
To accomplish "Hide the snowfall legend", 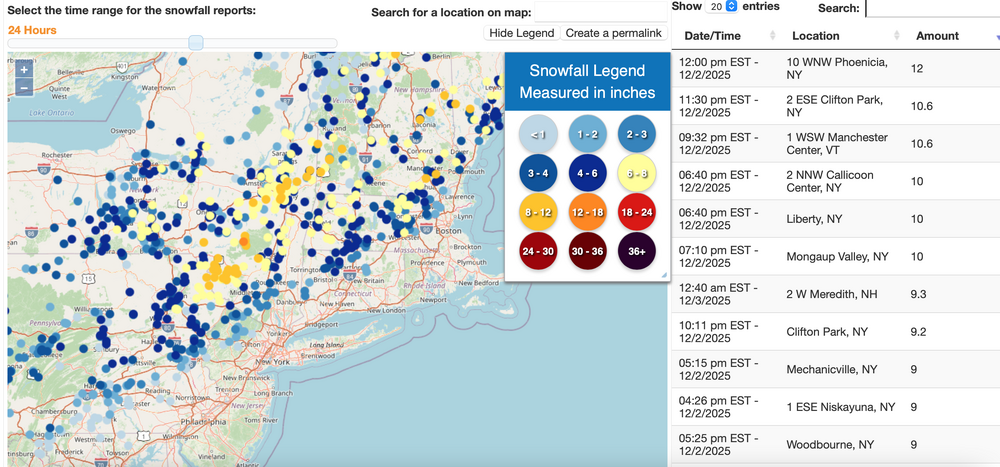I will tap(521, 33).
